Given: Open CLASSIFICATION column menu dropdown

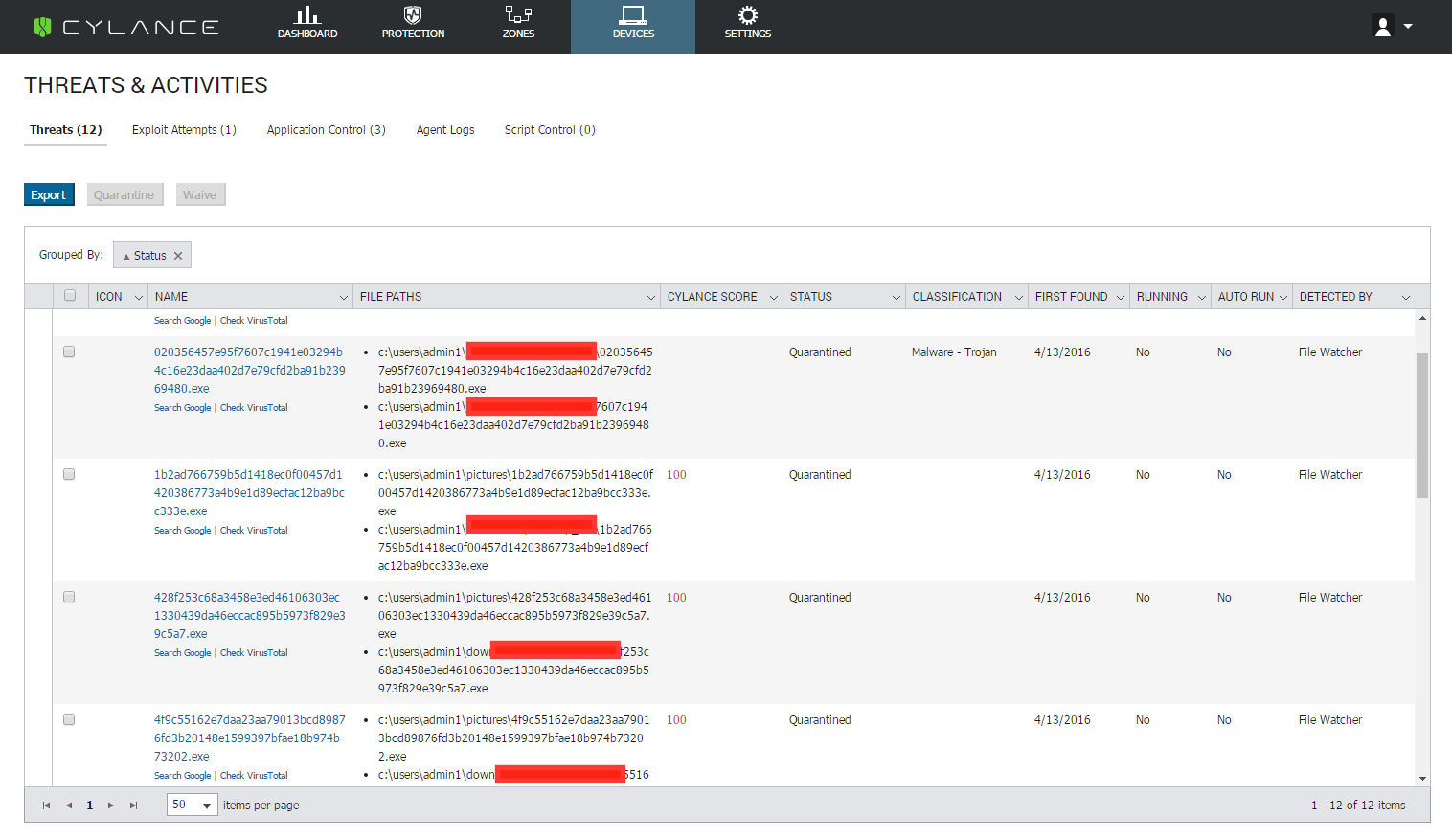Looking at the screenshot, I should pos(1019,298).
